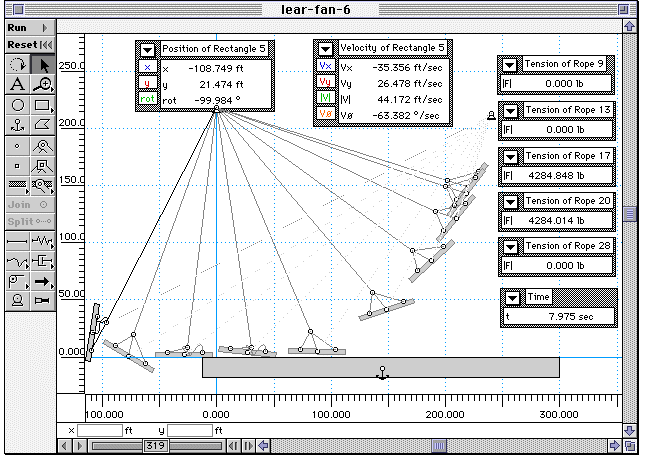Select the Anchor tool
649x463 pixels.
tap(17, 125)
